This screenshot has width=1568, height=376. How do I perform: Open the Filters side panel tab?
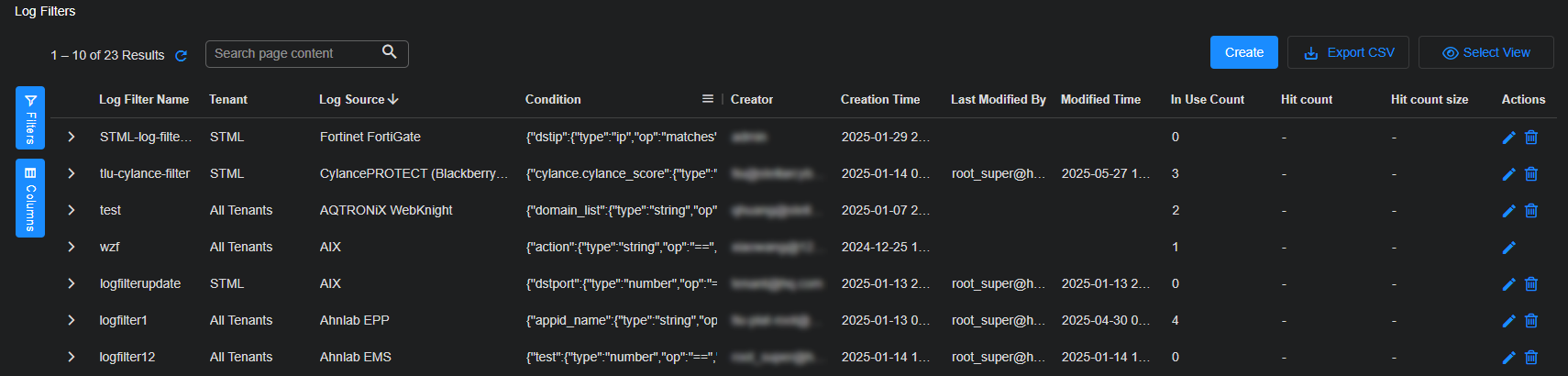[x=30, y=117]
